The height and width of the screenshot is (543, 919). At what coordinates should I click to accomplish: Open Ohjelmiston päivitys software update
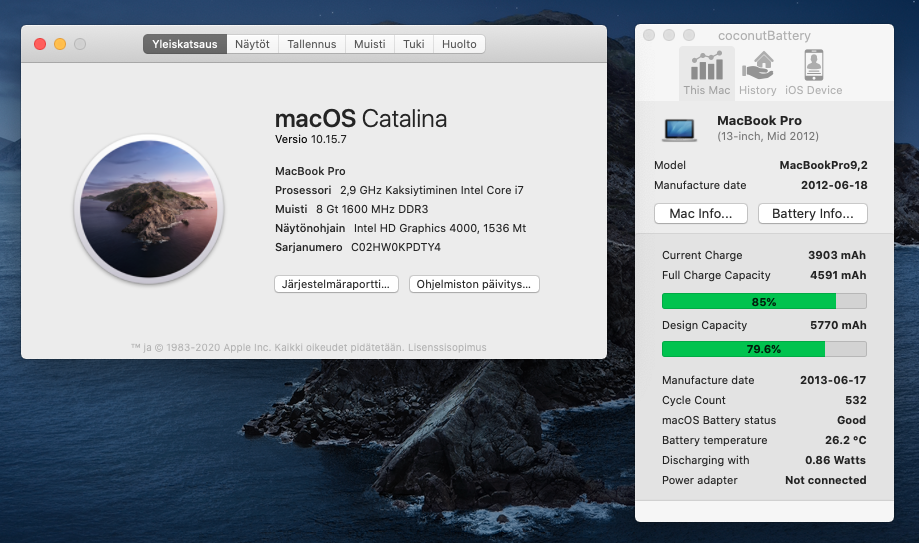click(x=474, y=284)
